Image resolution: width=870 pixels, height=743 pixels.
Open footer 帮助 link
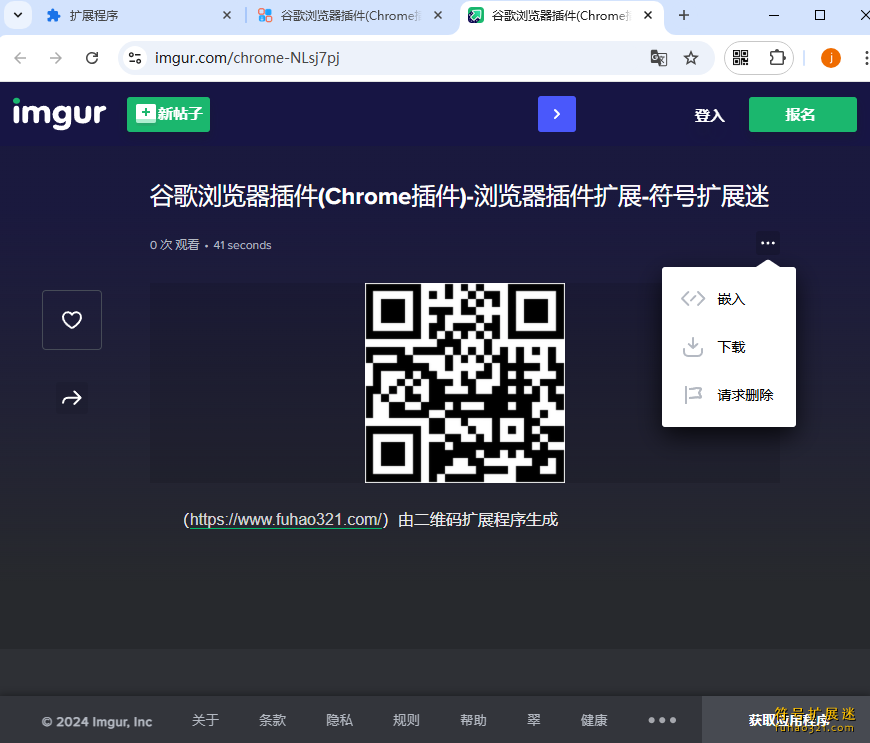tap(473, 720)
